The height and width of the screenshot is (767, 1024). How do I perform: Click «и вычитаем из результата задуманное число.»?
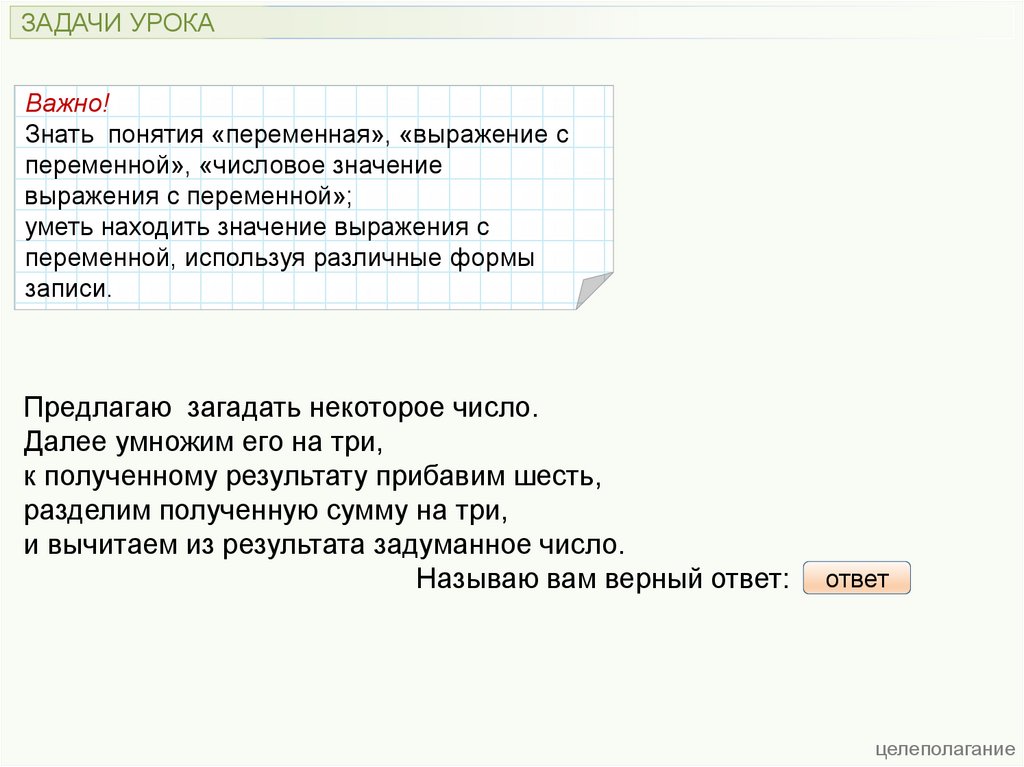pos(325,545)
